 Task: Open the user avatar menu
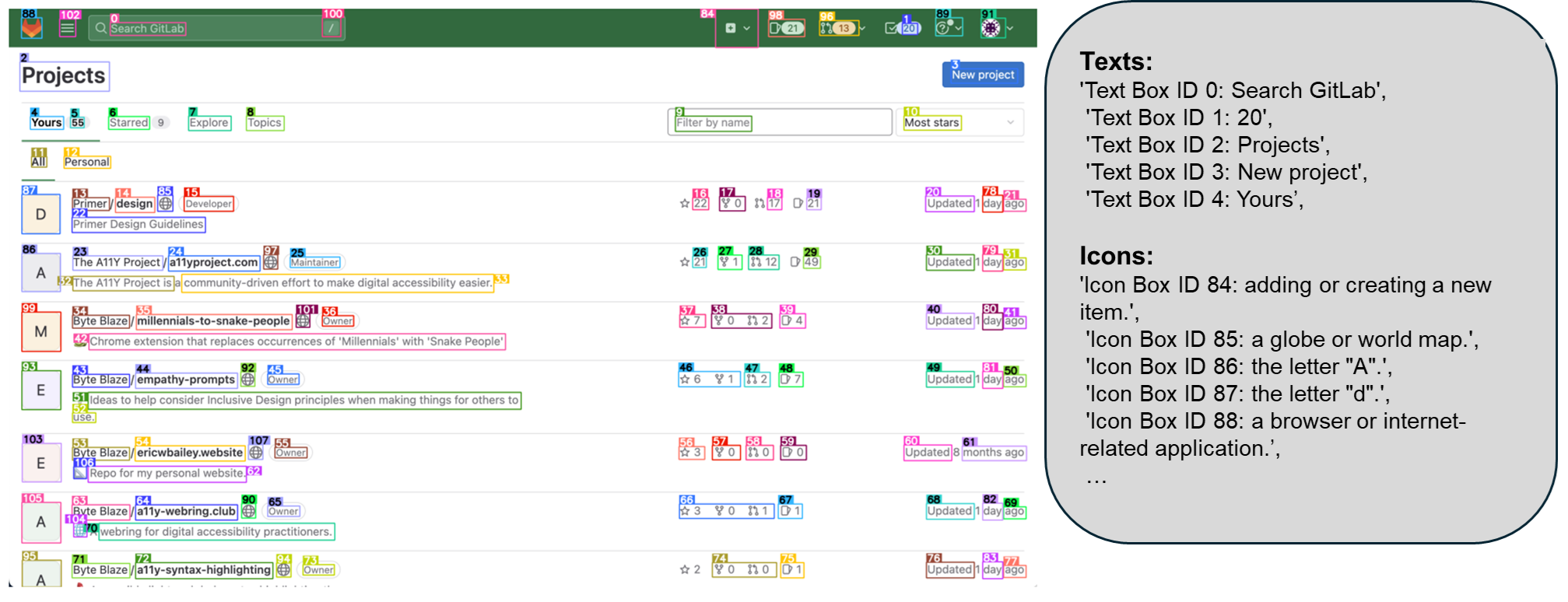point(994,28)
